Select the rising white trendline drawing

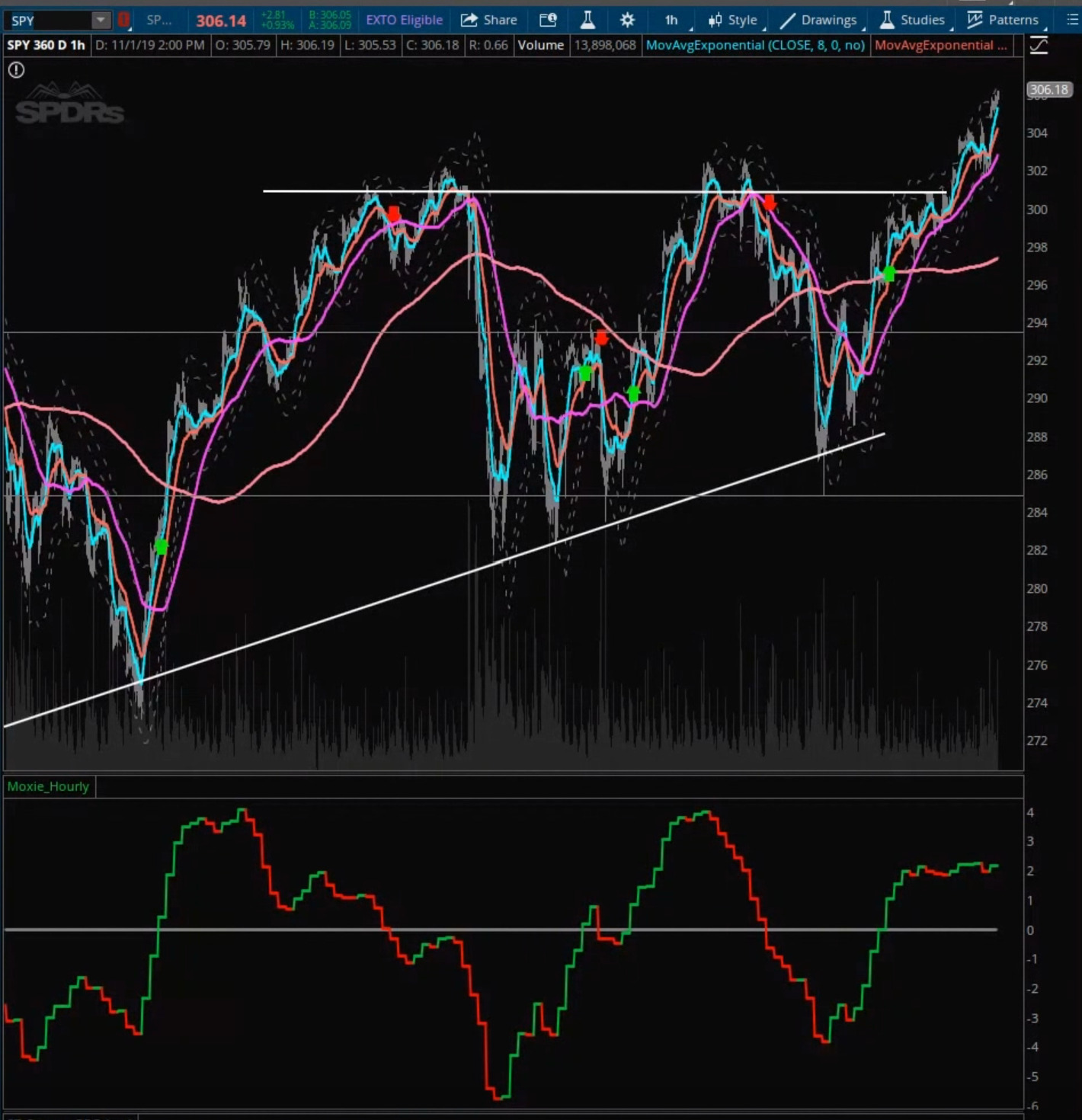[x=444, y=581]
